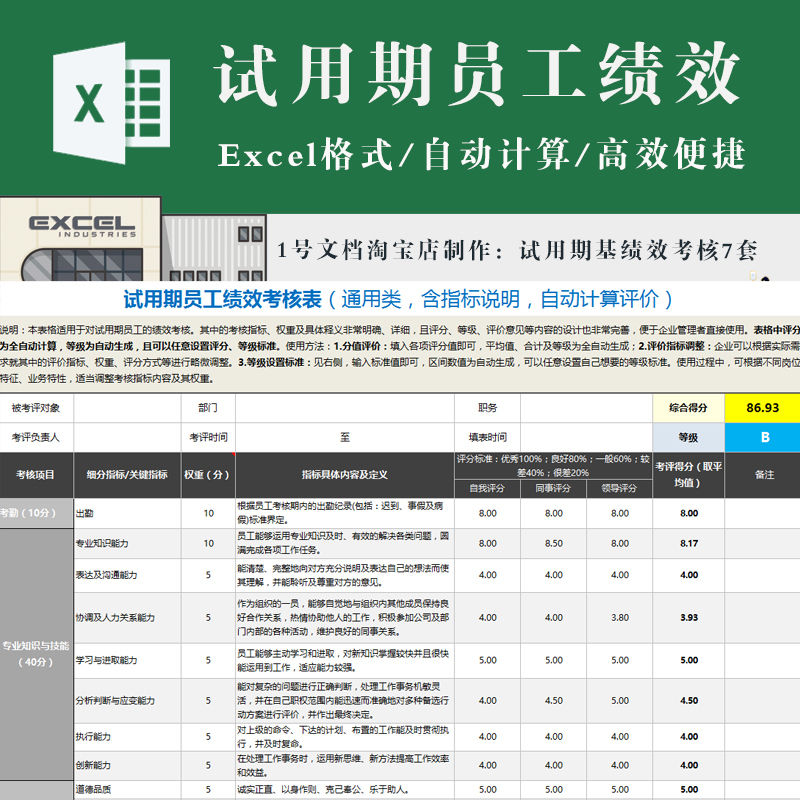This screenshot has width=800, height=800.
Task: Select the 出勤 indicator cell
Action: pos(127,513)
